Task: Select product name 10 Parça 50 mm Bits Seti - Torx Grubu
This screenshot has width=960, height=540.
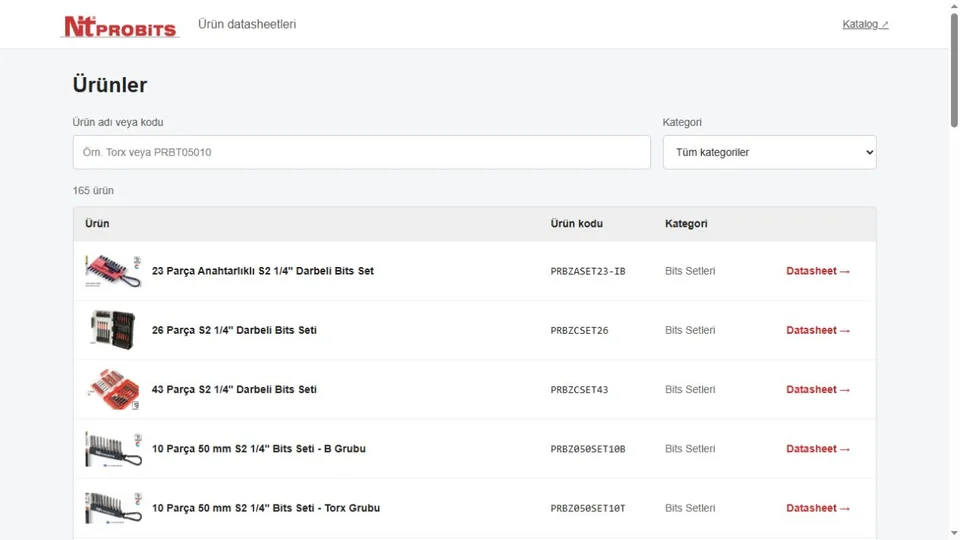Action: pyautogui.click(x=266, y=508)
